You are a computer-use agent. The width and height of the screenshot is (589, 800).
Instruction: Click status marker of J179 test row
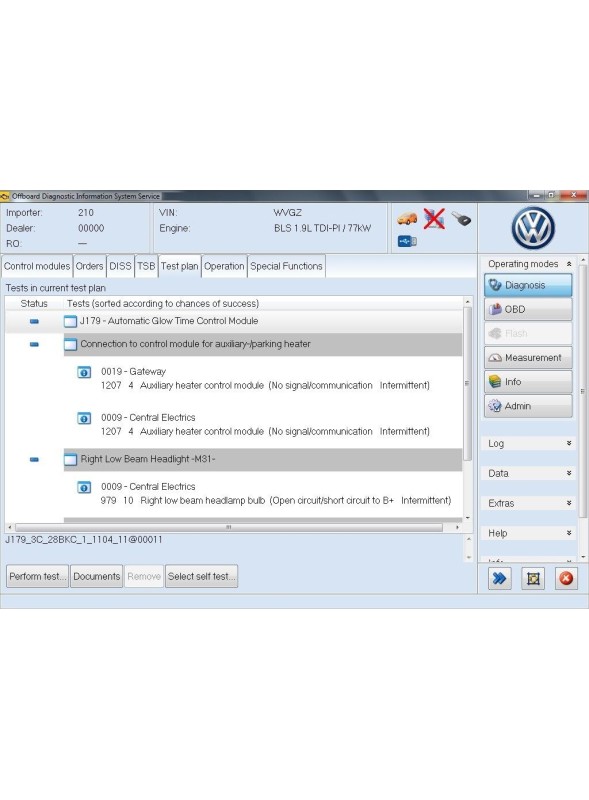34,321
